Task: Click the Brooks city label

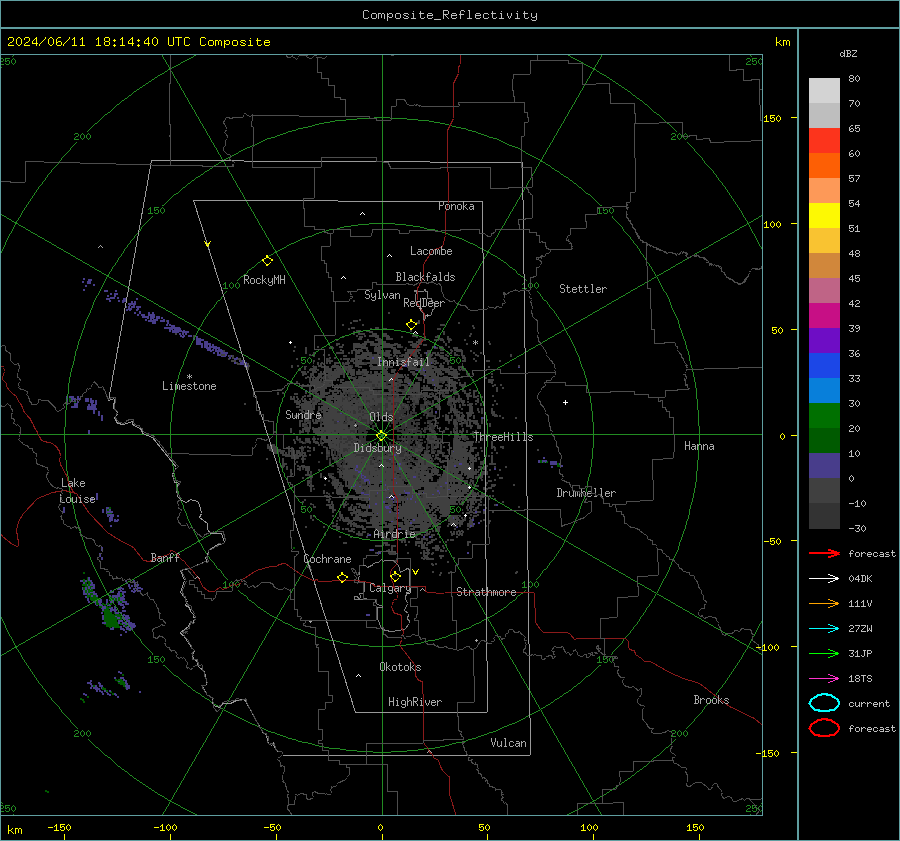Action: [711, 700]
